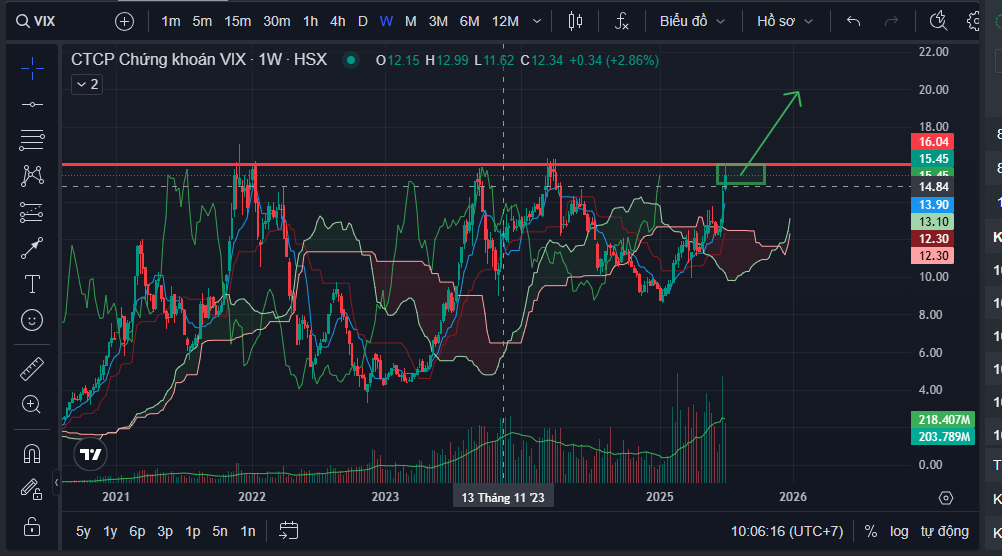Toggle the log scale option

(900, 531)
